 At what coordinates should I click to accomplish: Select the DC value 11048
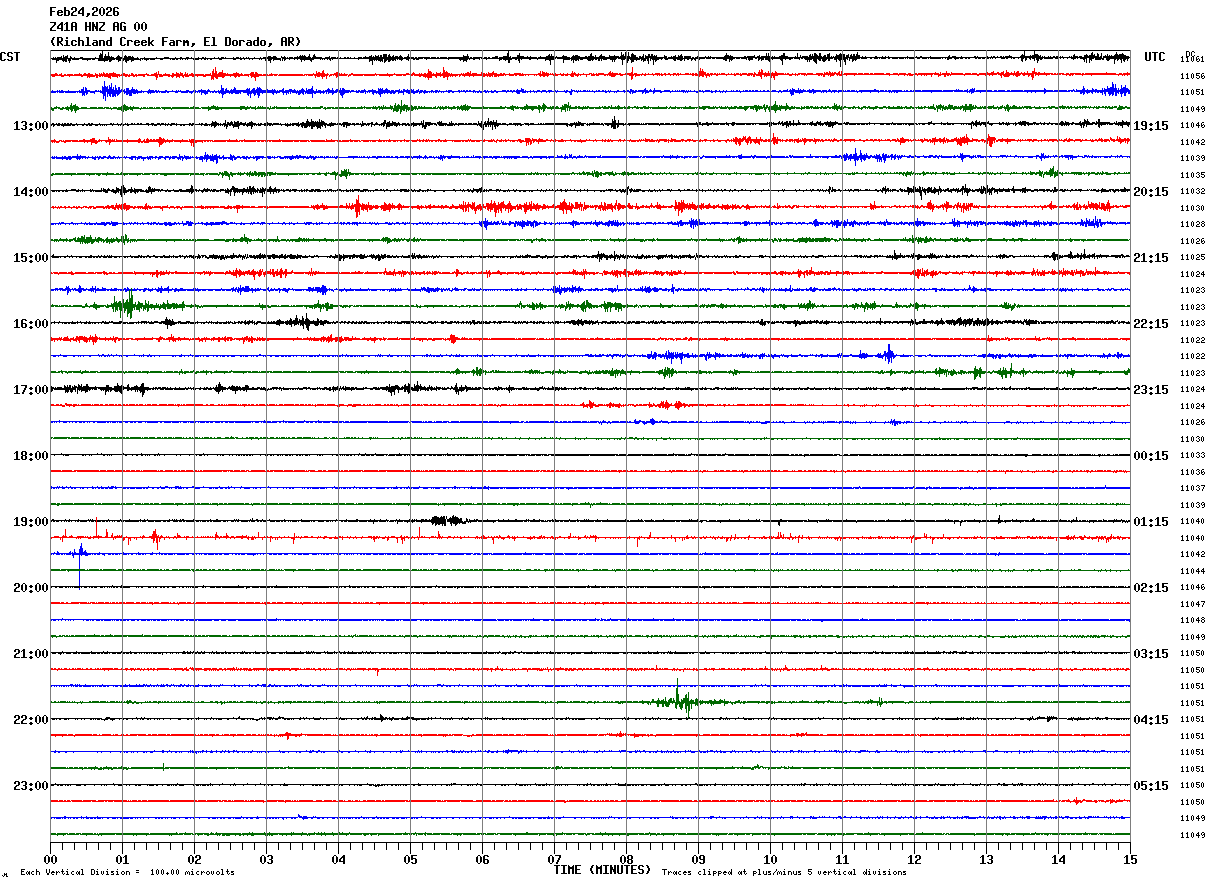tap(1192, 621)
